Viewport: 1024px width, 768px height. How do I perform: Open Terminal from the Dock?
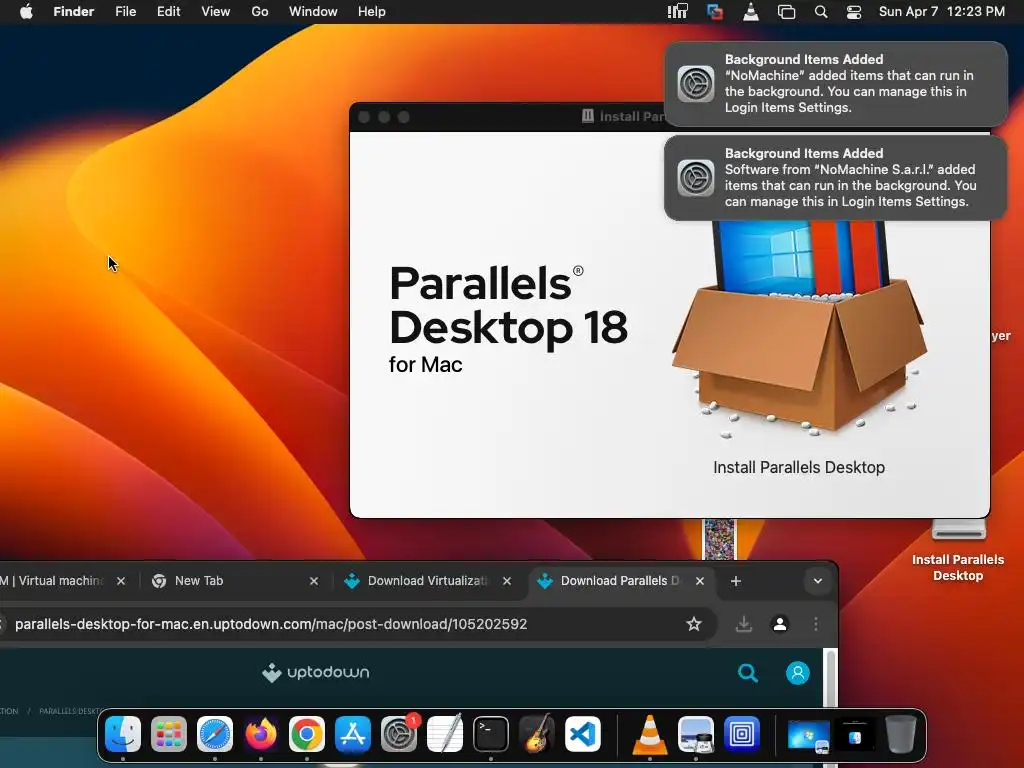tap(491, 734)
